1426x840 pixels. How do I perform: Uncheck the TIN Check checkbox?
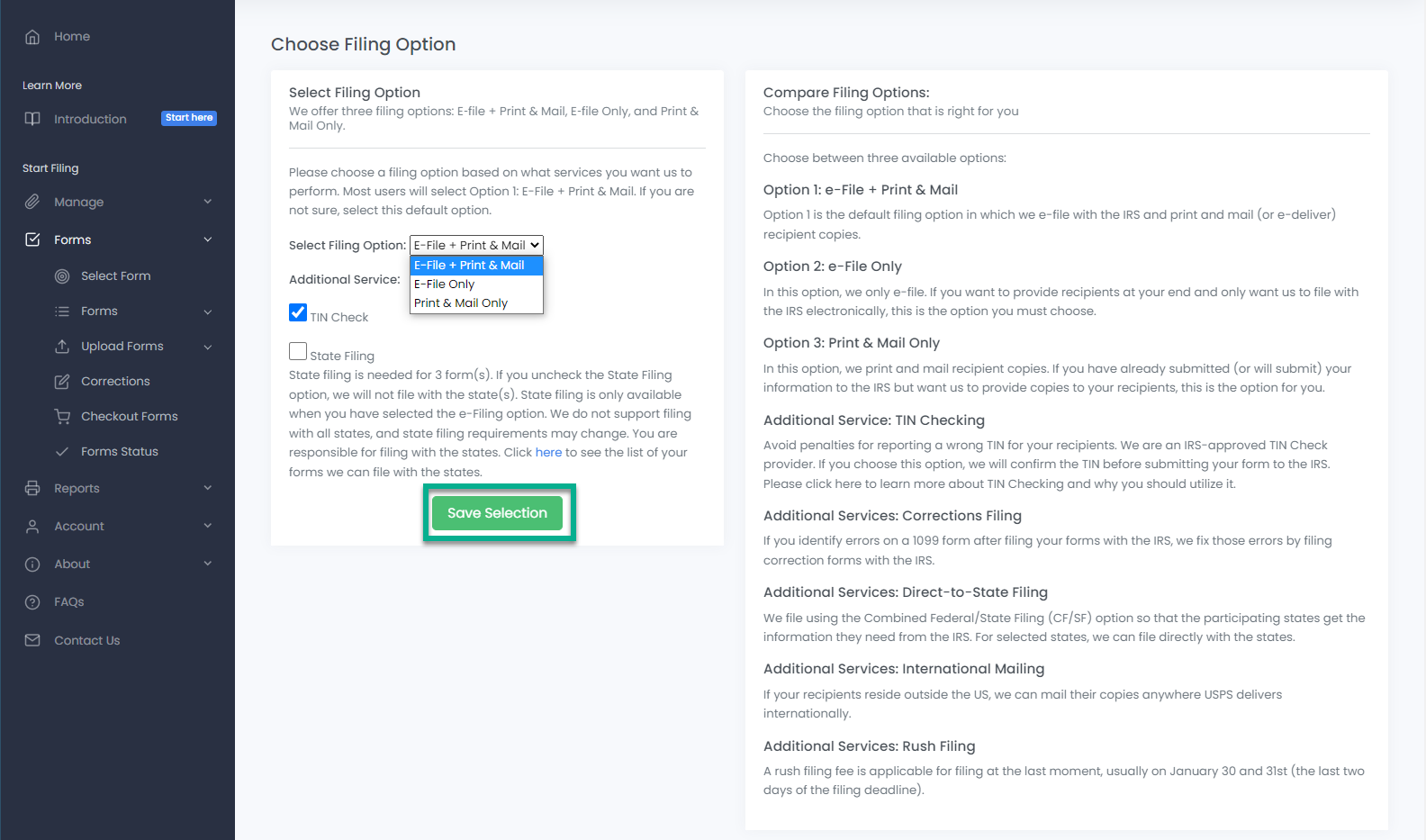298,312
